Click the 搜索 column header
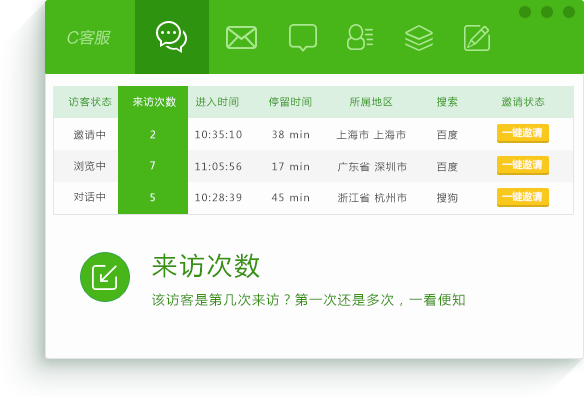 [x=447, y=102]
